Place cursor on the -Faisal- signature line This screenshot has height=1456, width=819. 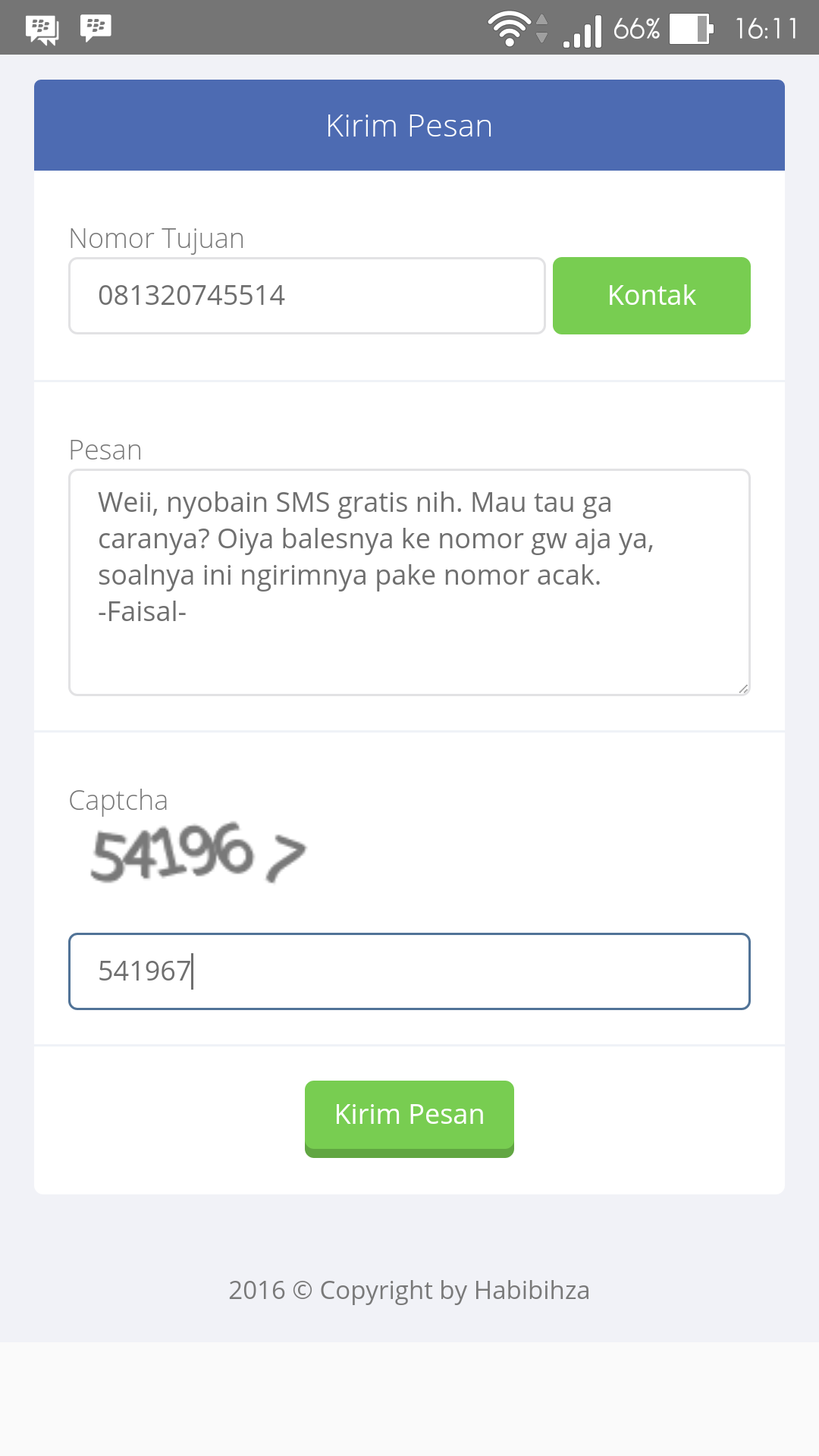click(x=143, y=612)
